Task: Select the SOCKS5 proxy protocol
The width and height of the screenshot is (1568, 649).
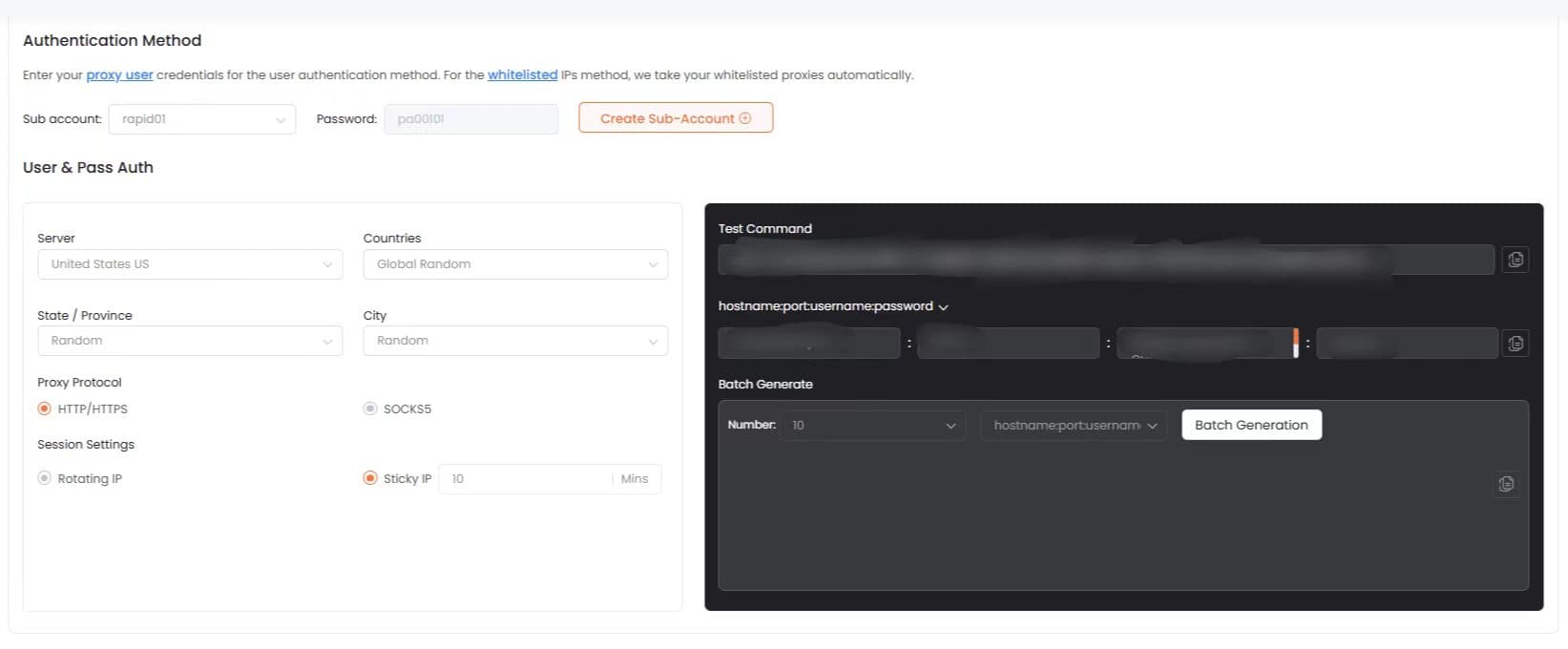Action: tap(370, 408)
